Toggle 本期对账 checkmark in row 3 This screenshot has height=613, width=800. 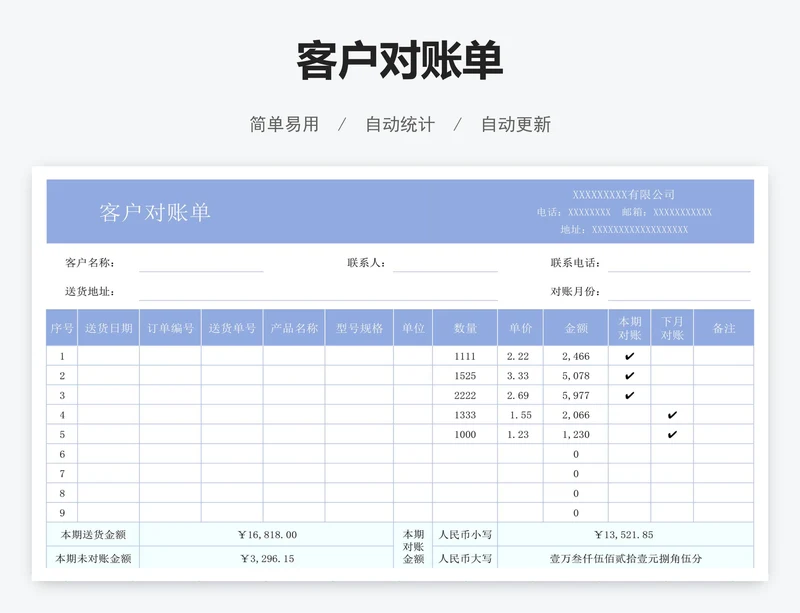630,395
